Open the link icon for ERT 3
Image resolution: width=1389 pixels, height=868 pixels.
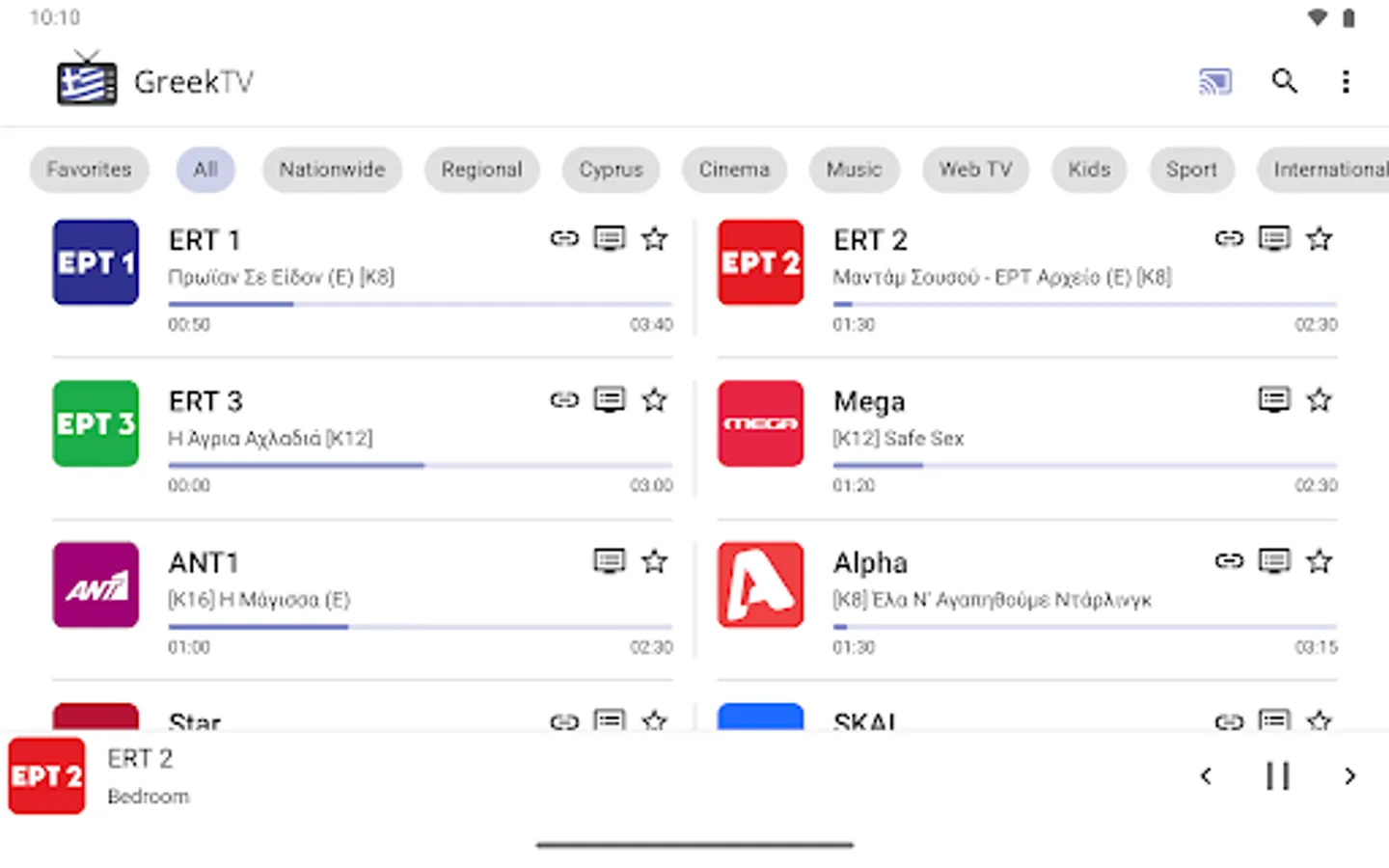tap(564, 399)
